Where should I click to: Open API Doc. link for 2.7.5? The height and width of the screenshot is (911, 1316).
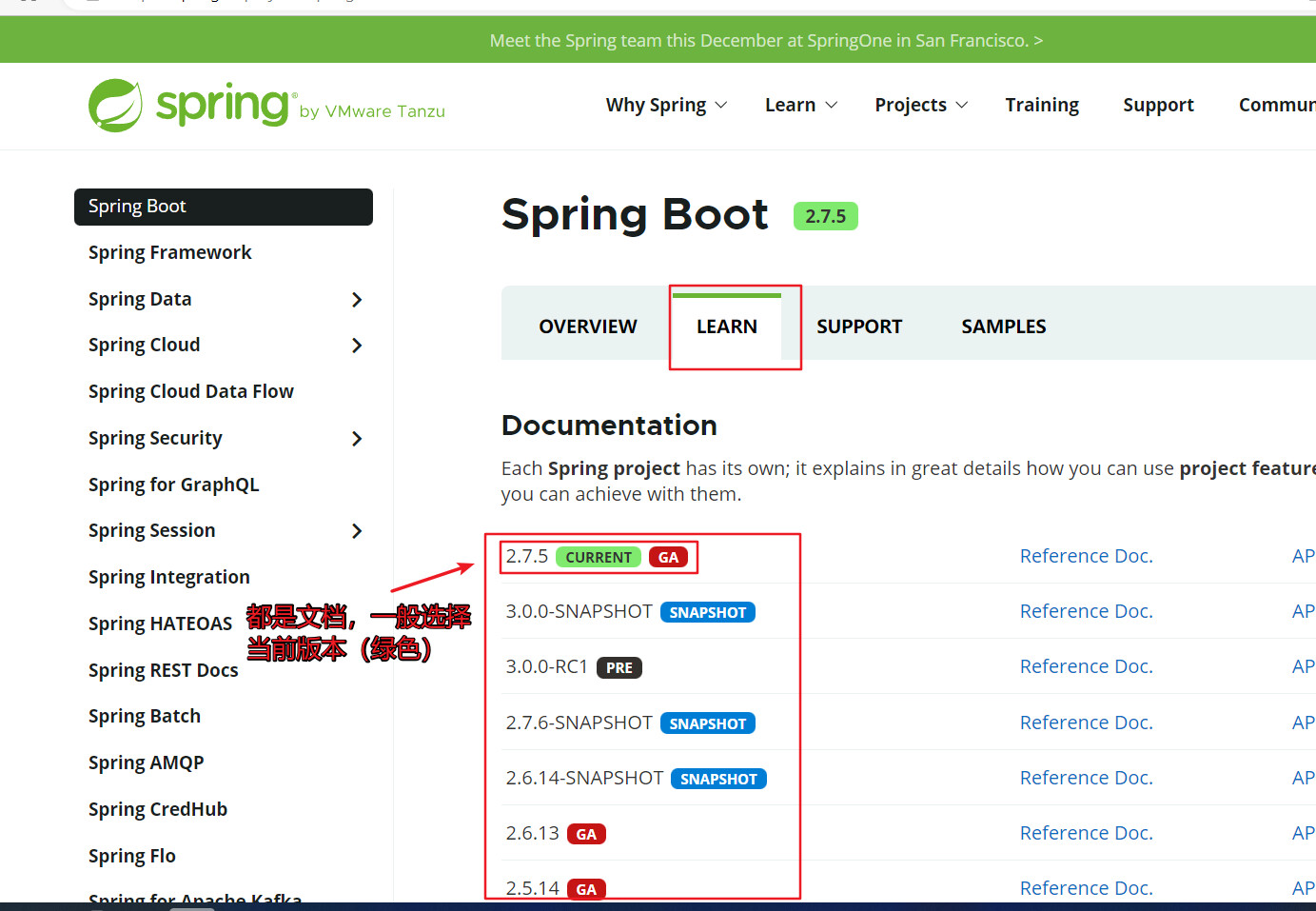click(x=1304, y=556)
